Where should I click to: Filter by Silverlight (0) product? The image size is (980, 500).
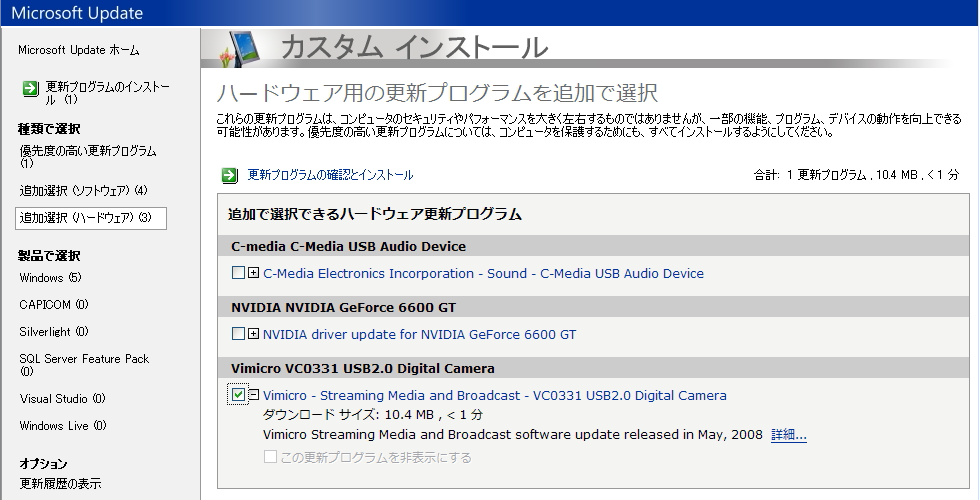pyautogui.click(x=54, y=332)
